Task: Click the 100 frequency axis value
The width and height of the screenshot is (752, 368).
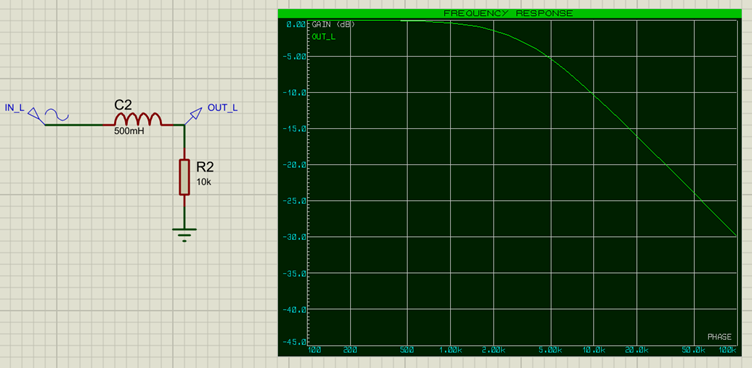Action: [314, 350]
